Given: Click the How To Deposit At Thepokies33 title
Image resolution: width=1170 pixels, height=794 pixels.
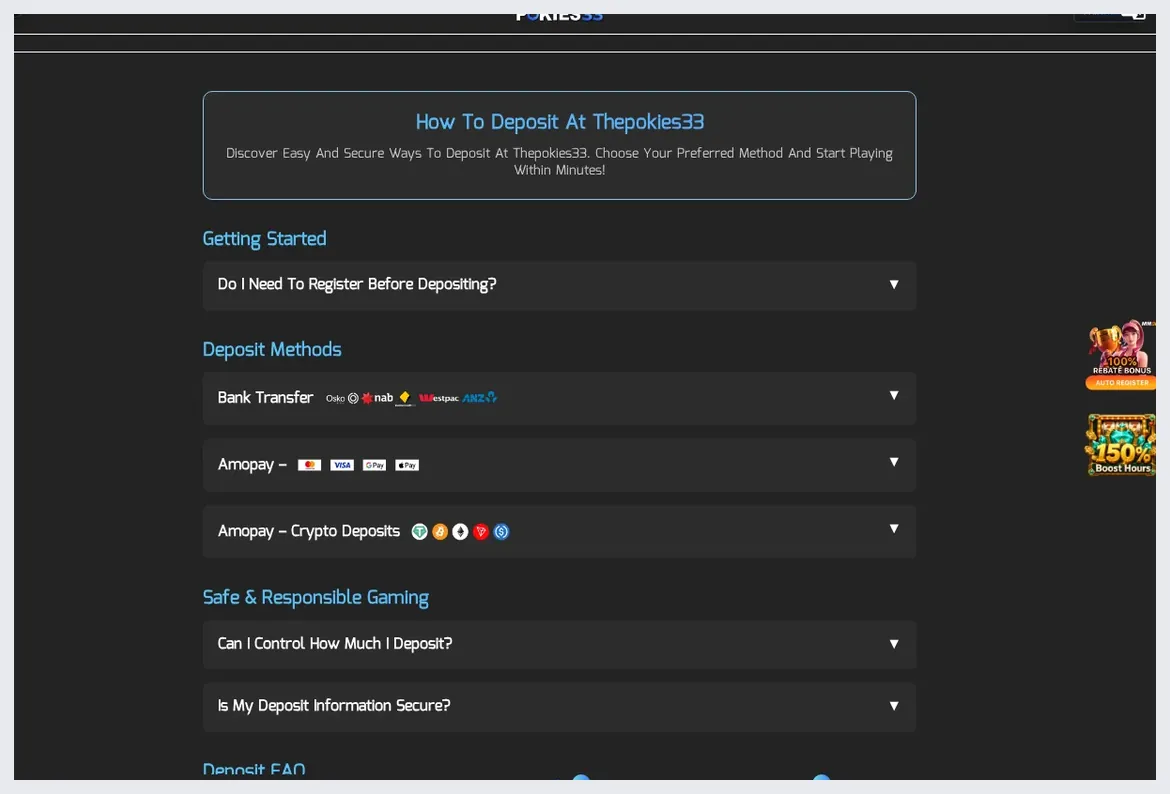Looking at the screenshot, I should [x=560, y=122].
